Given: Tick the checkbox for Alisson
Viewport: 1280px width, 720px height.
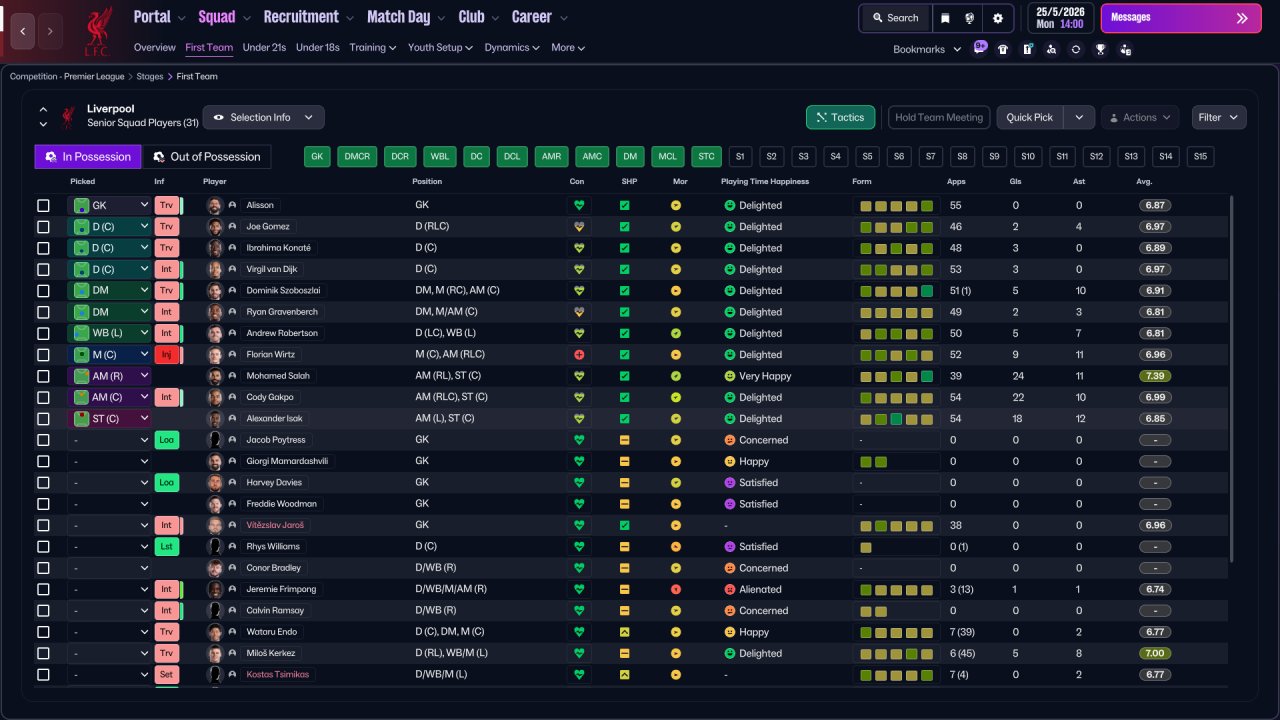Looking at the screenshot, I should click(43, 205).
